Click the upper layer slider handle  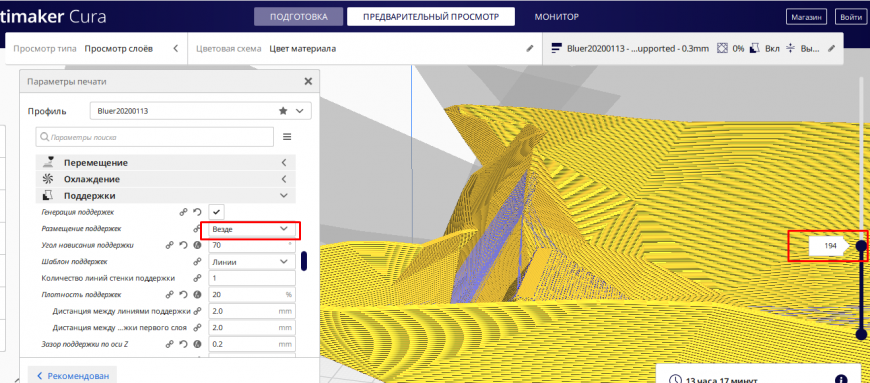point(861,246)
